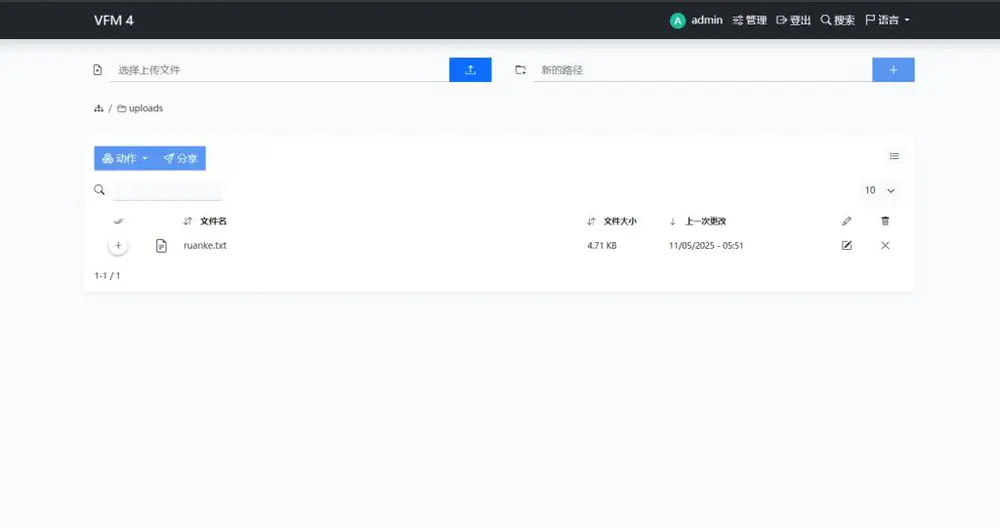1000x528 pixels.
Task: Toggle select-all double checkmark
Action: tap(118, 221)
